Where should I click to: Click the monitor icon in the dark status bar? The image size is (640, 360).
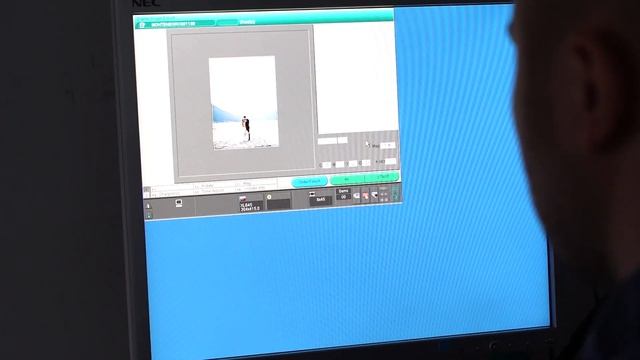coord(179,203)
